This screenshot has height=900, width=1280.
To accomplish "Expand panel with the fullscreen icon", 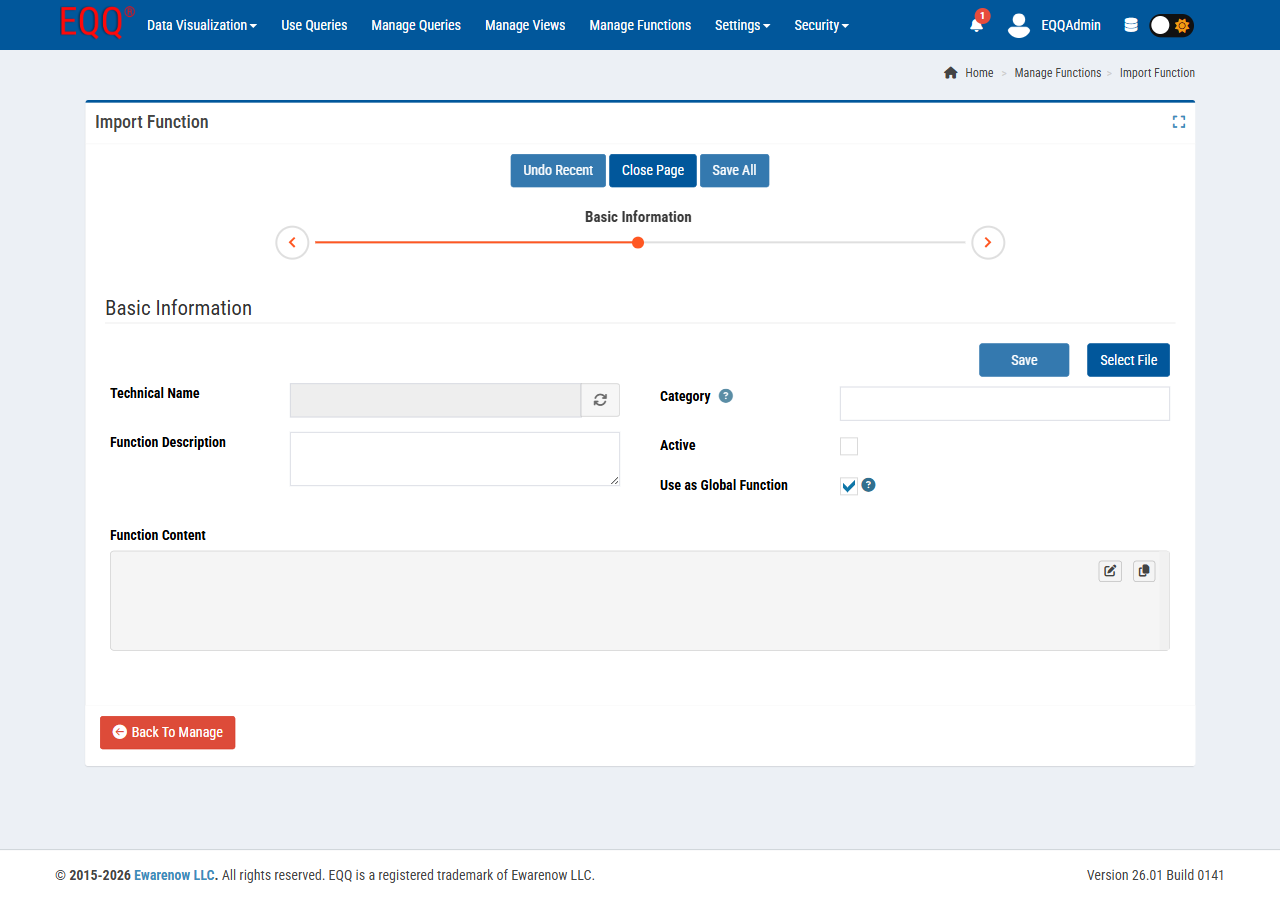I will point(1178,122).
